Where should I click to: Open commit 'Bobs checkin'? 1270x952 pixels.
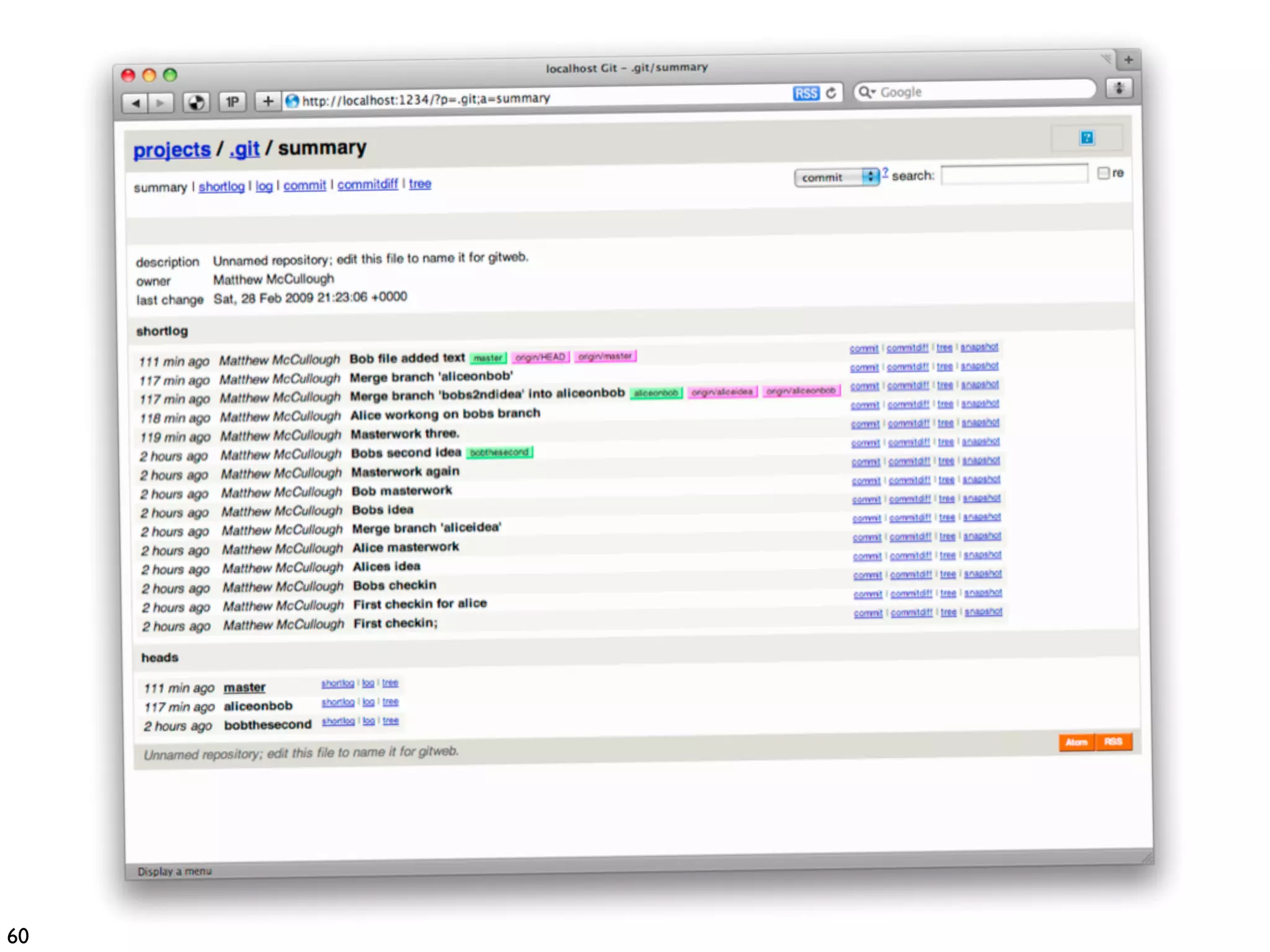pos(394,585)
